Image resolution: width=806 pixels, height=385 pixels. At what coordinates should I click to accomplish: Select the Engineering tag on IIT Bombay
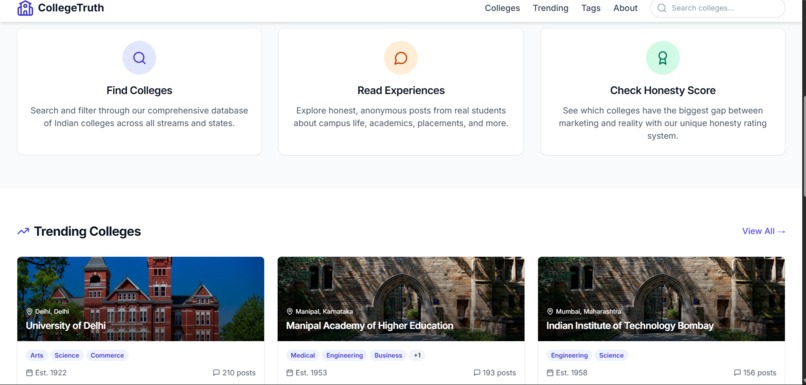point(569,355)
